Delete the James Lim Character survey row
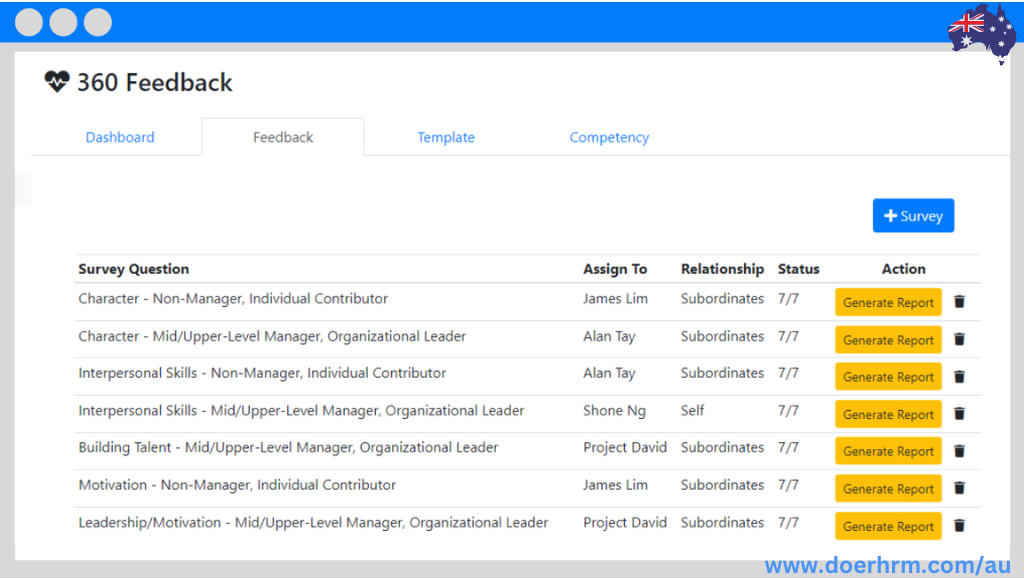The image size is (1024, 579). click(x=959, y=302)
